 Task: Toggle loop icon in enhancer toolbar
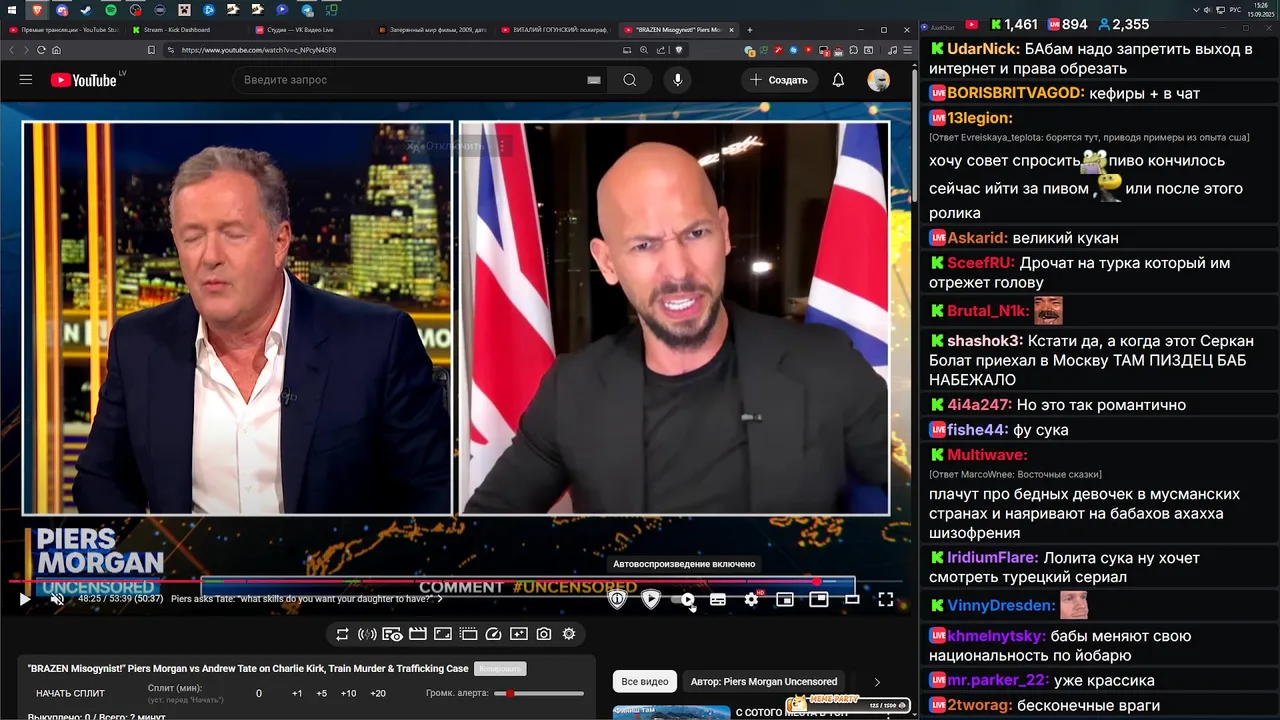click(x=342, y=634)
